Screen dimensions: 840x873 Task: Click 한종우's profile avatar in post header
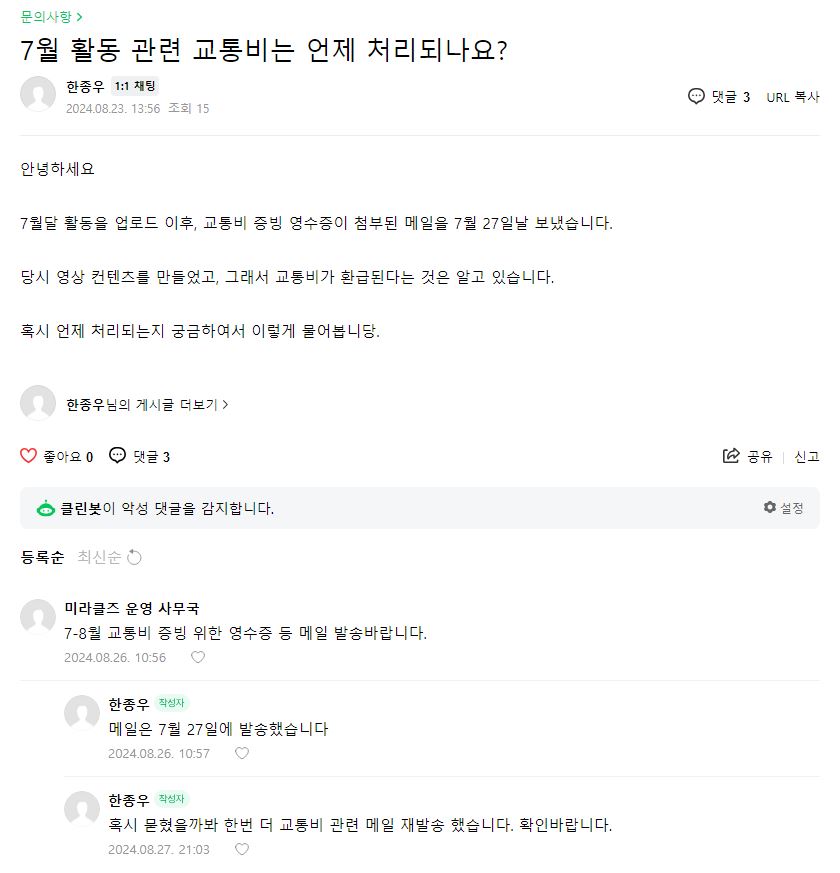(38, 94)
